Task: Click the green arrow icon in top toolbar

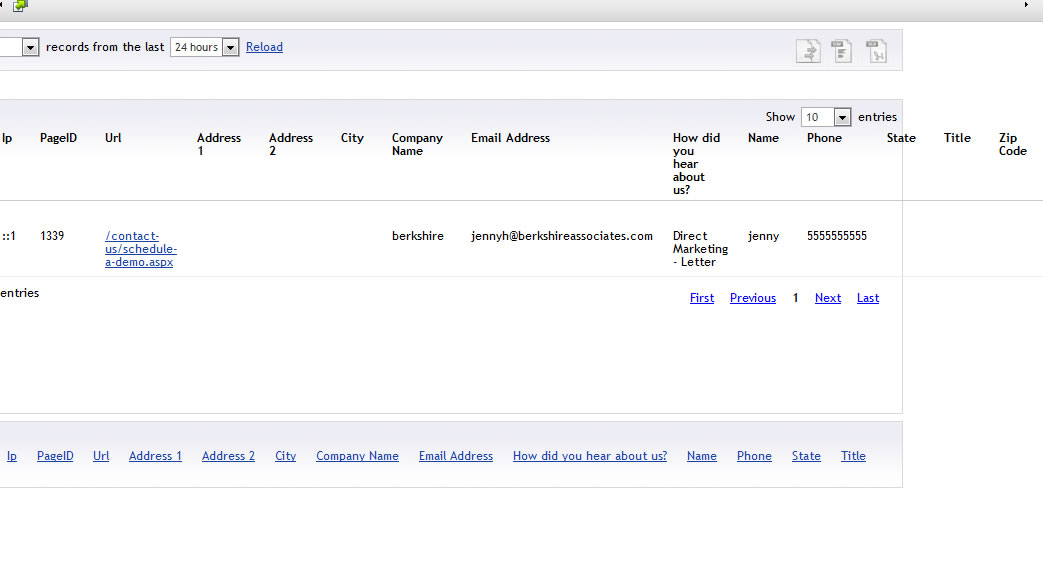Action: pos(20,6)
